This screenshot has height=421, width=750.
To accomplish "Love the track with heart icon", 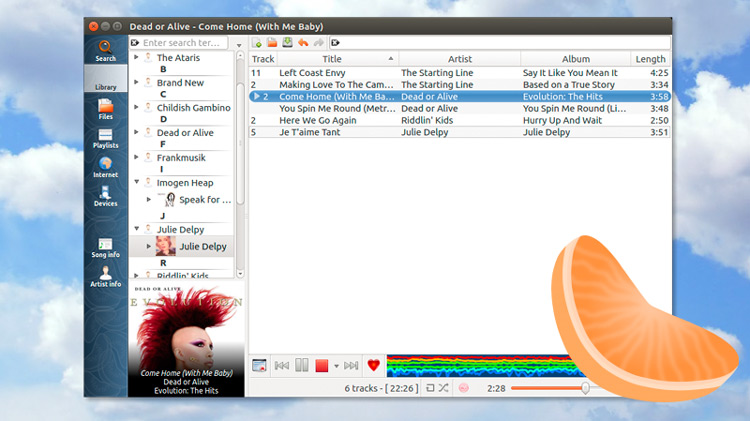I will (x=374, y=366).
